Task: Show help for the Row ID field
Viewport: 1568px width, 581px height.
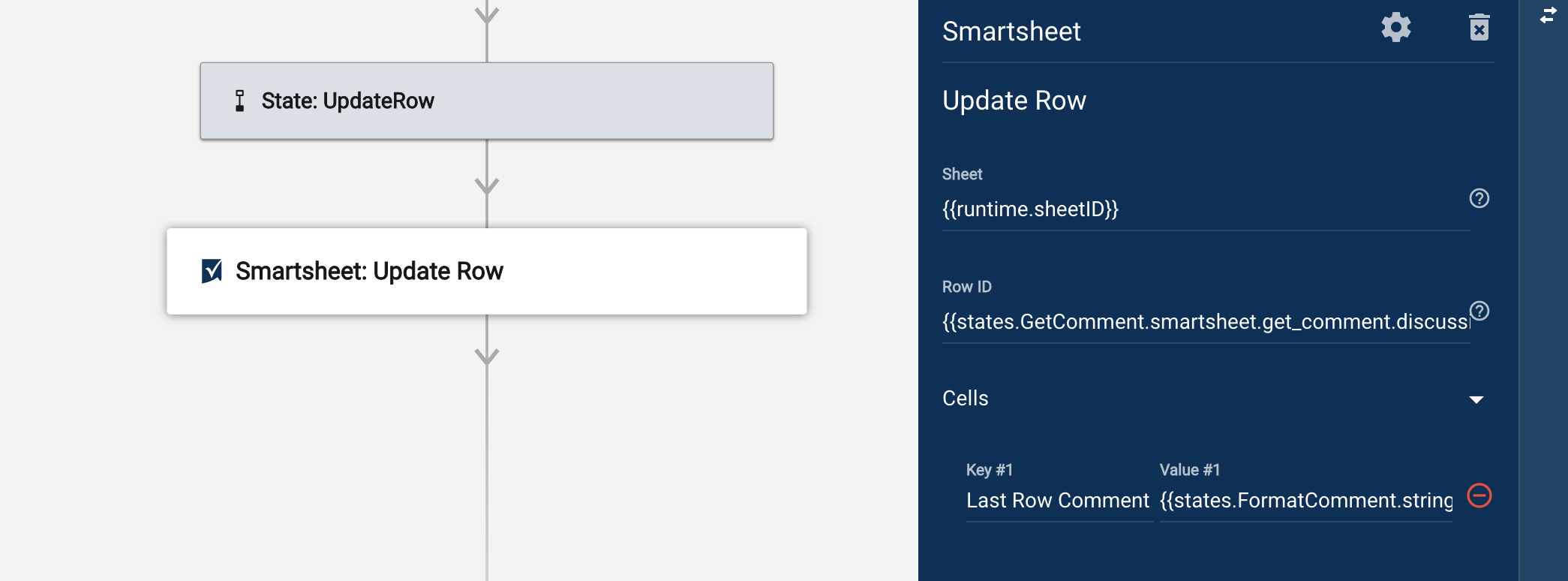Action: pos(1479,311)
